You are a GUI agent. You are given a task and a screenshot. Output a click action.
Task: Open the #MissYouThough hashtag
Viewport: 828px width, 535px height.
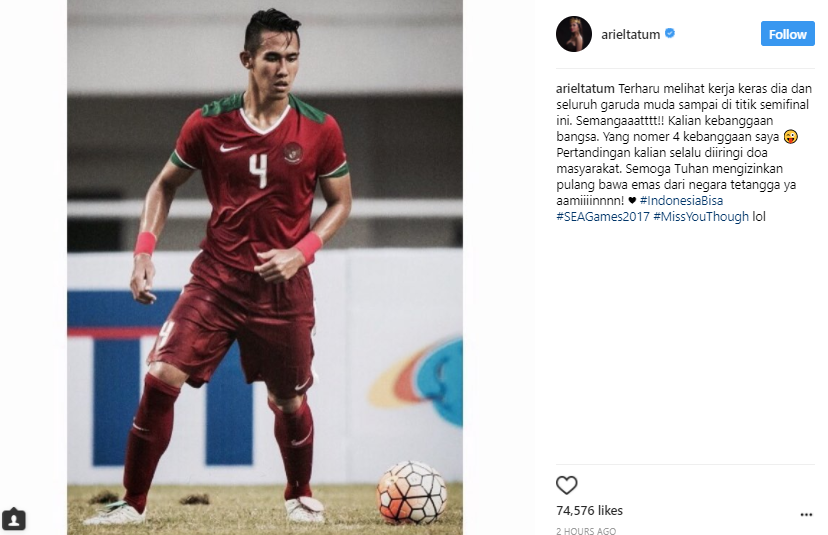coord(701,217)
